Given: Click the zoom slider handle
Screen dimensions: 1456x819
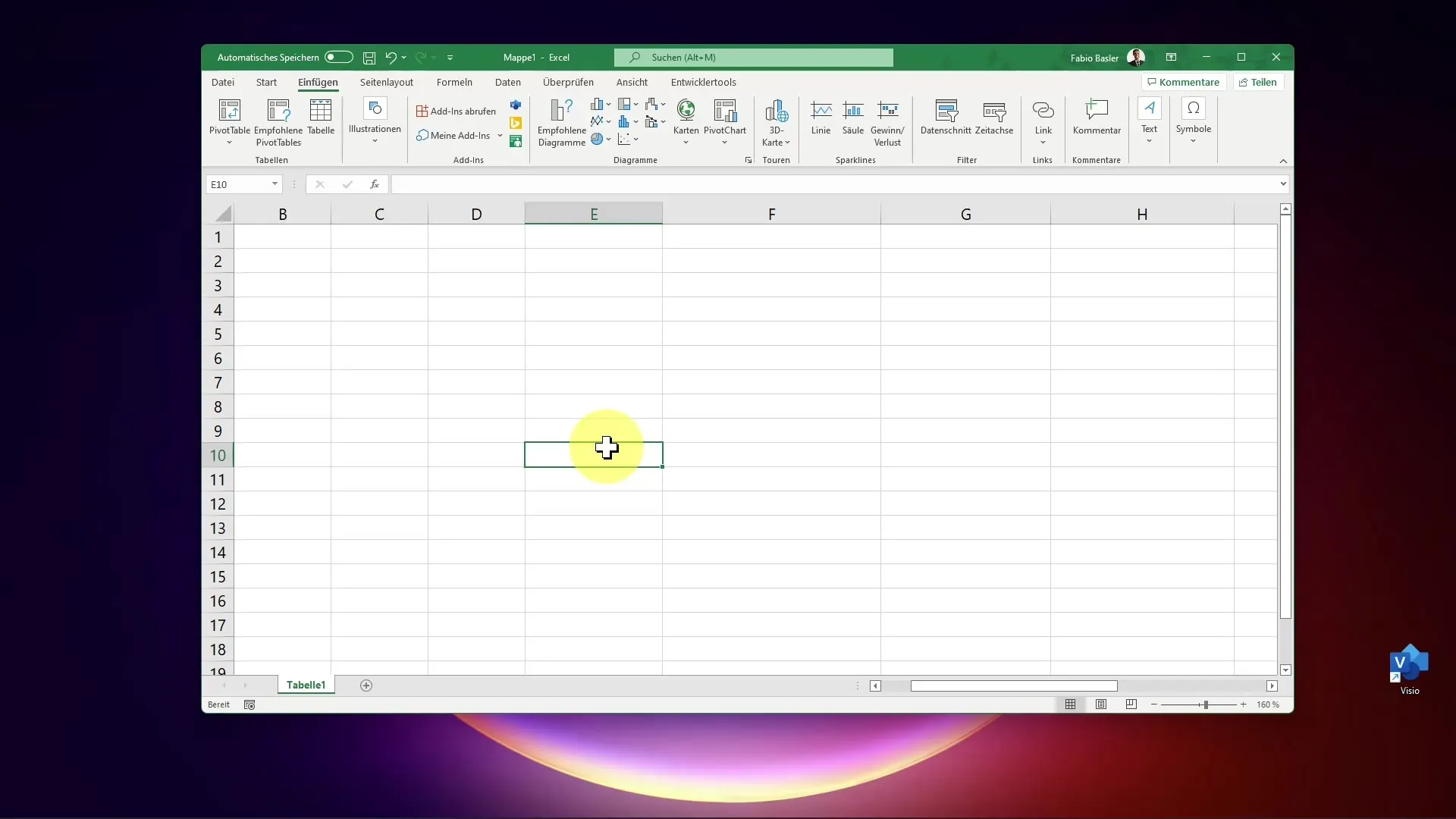Looking at the screenshot, I should click(1206, 704).
